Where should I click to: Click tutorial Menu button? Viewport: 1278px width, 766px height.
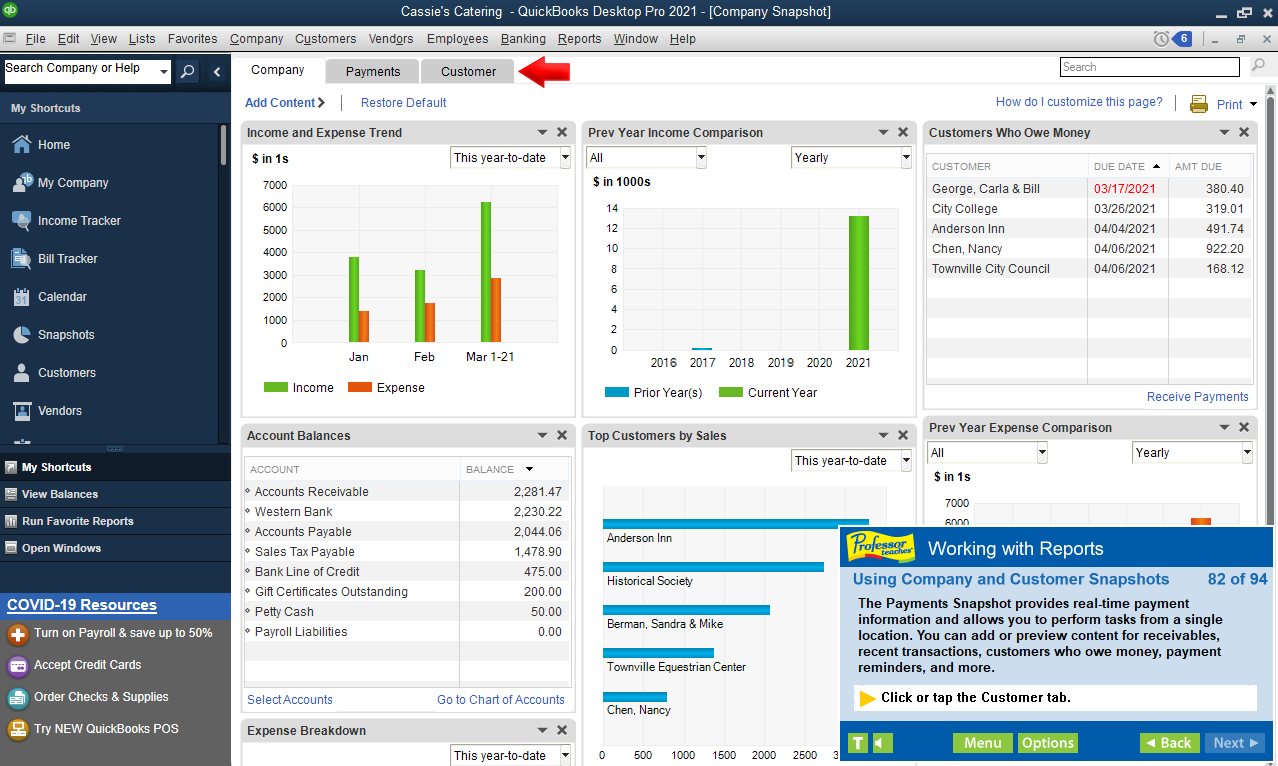[x=982, y=743]
